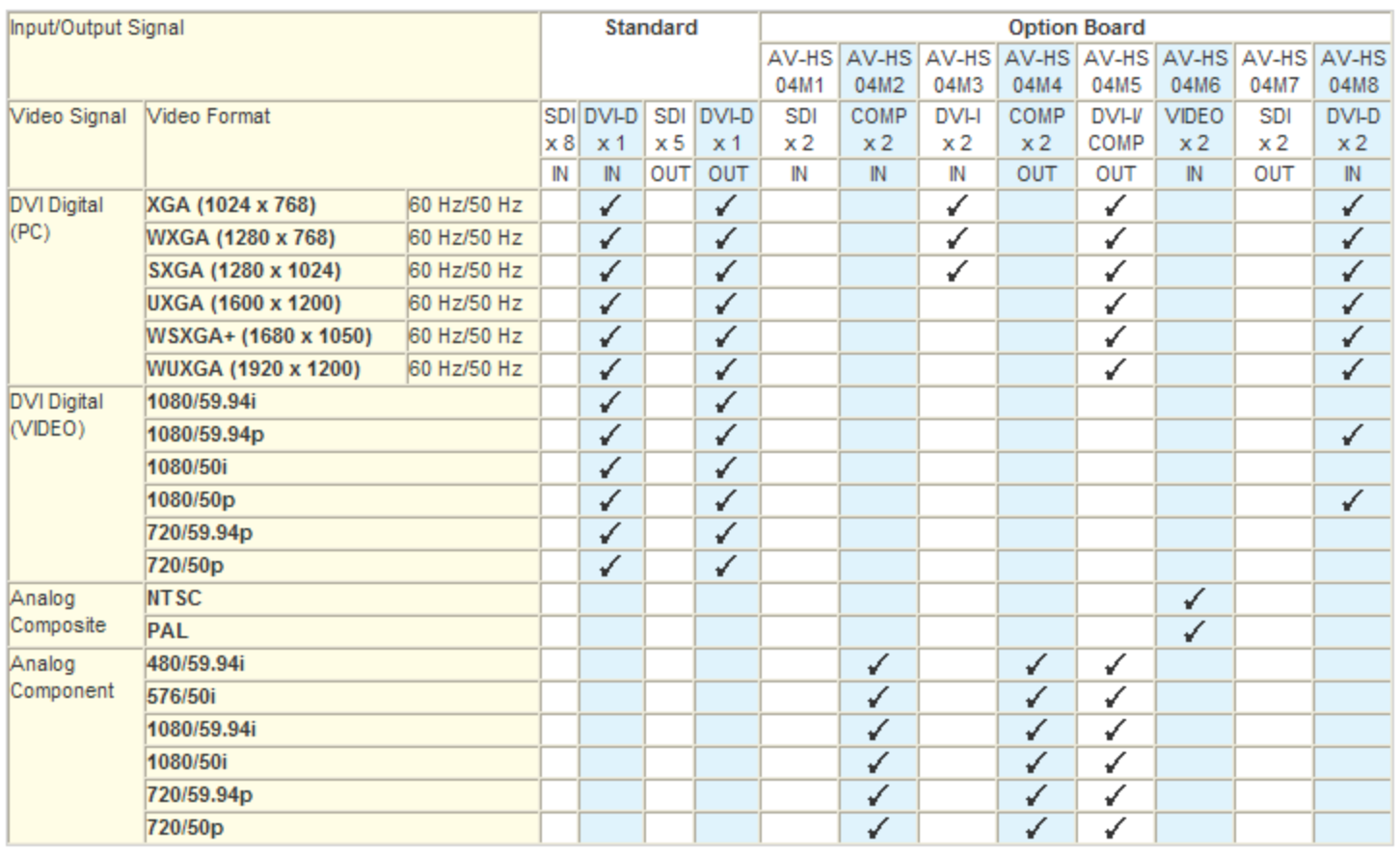Select the NTSC format cell
The height and width of the screenshot is (854, 1400).
tap(342, 599)
